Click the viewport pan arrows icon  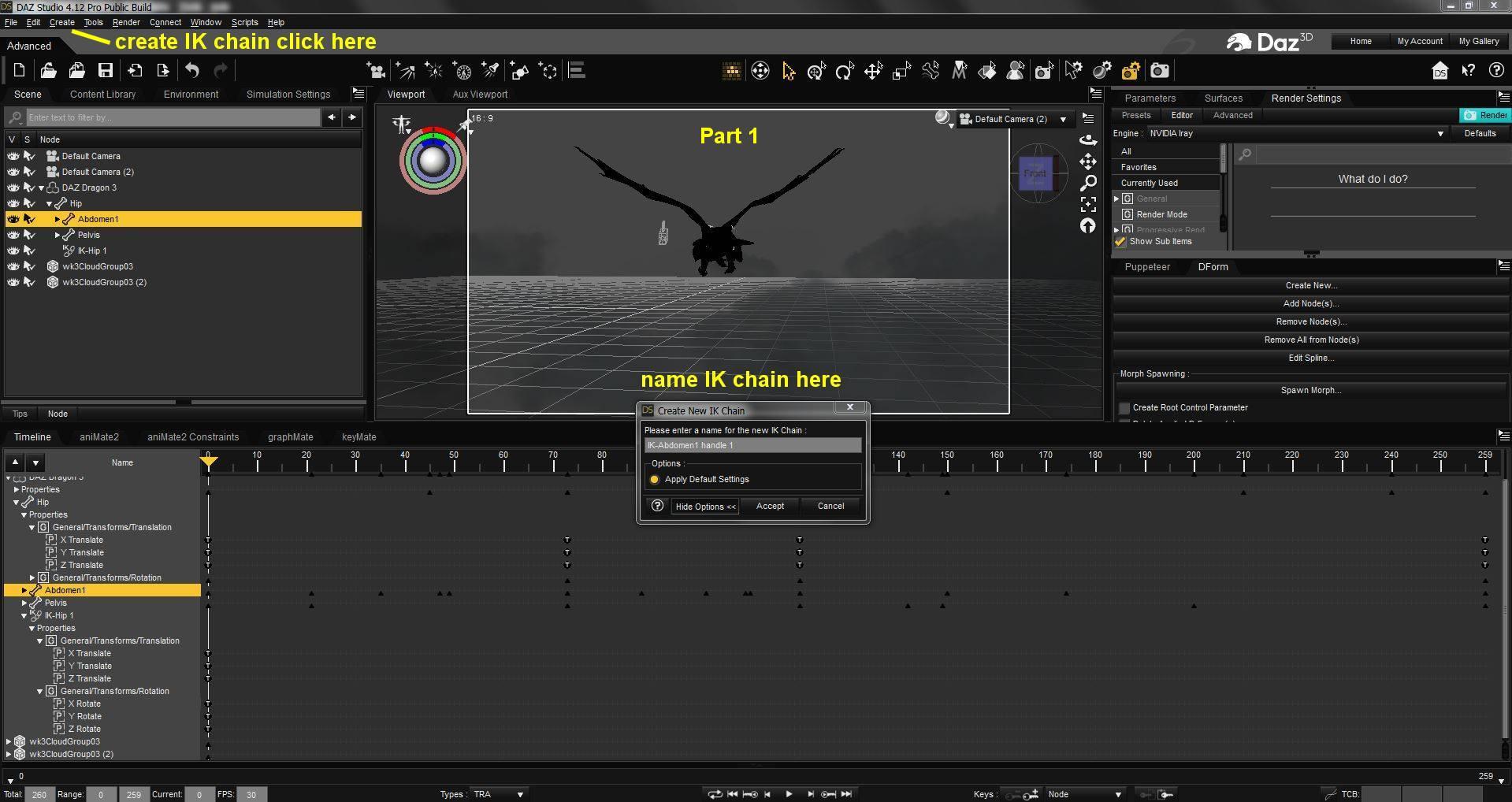(x=1088, y=162)
